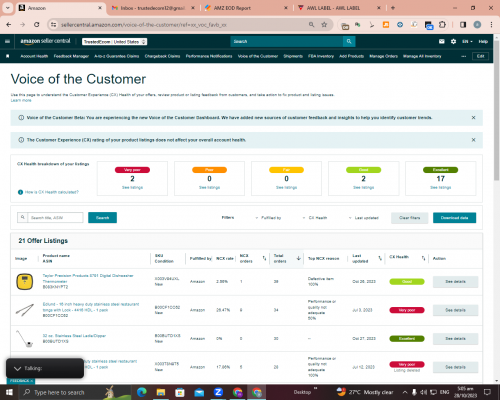Click the Search title, ASIN input field

[55, 218]
